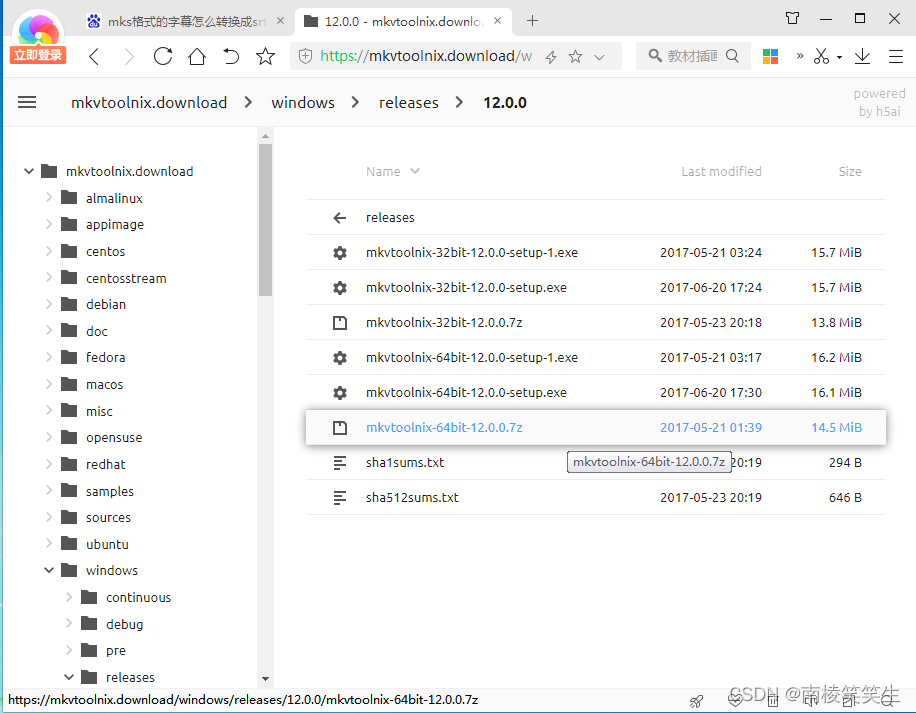Click the undo closed tab icon
The height and width of the screenshot is (713, 916).
231,56
